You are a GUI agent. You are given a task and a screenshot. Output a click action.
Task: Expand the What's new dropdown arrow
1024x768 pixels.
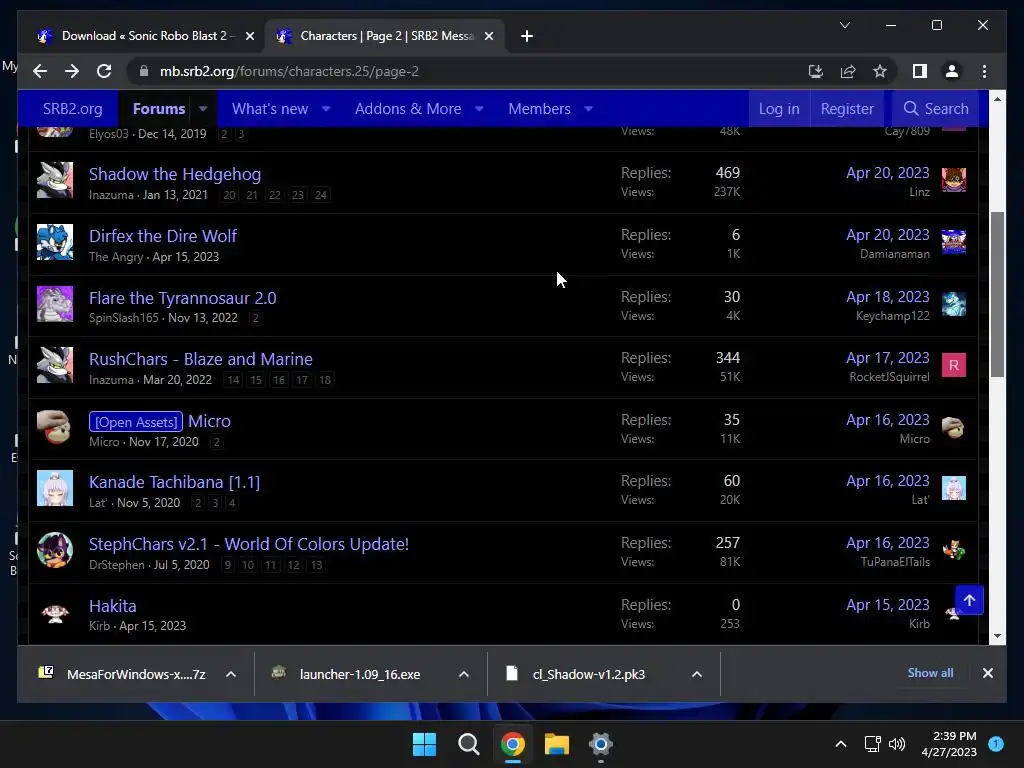coord(326,109)
